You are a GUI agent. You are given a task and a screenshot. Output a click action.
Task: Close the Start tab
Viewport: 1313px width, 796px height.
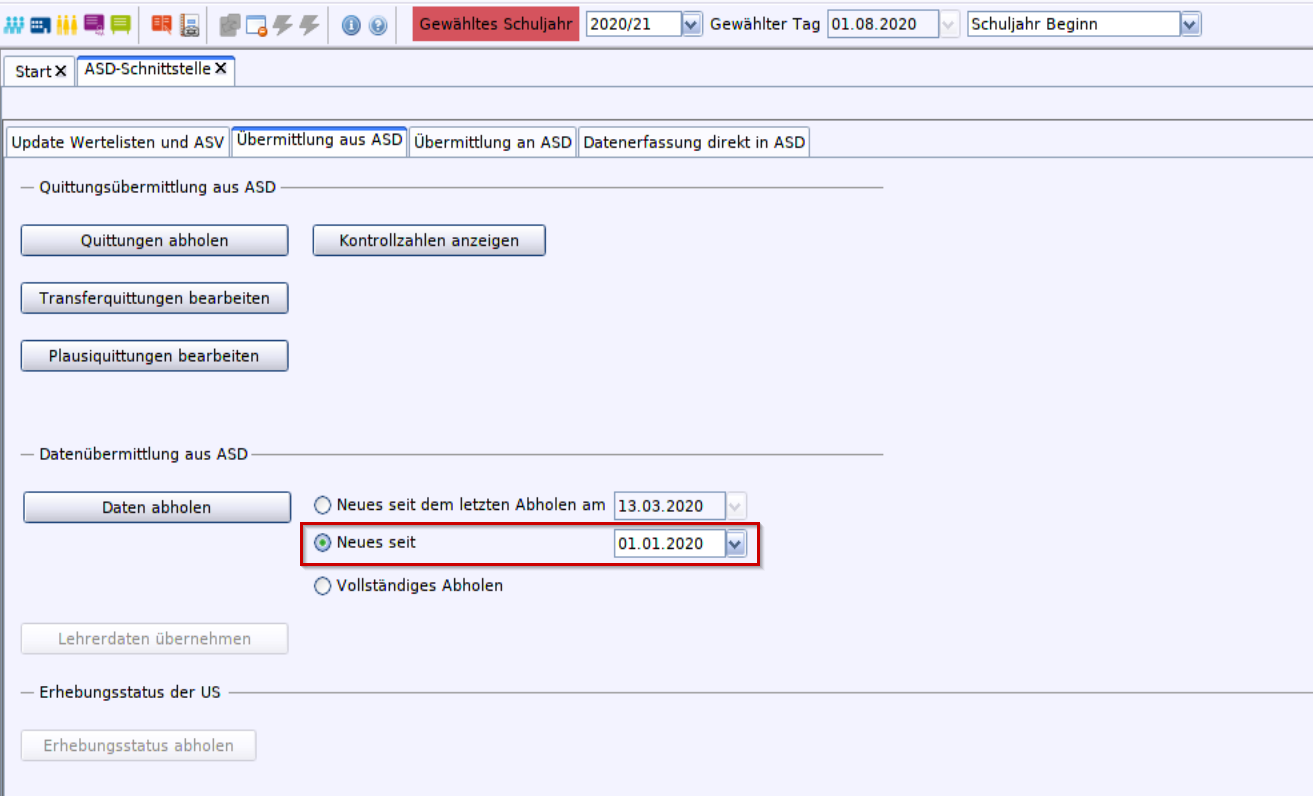coord(61,71)
